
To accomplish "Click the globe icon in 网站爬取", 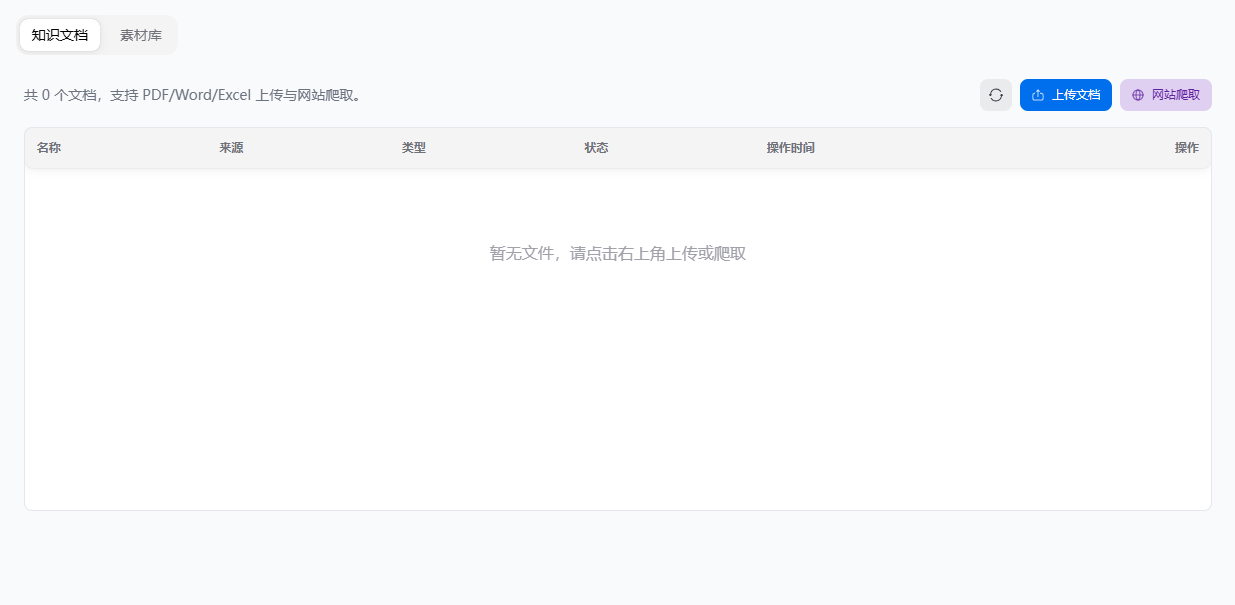I will [1138, 95].
